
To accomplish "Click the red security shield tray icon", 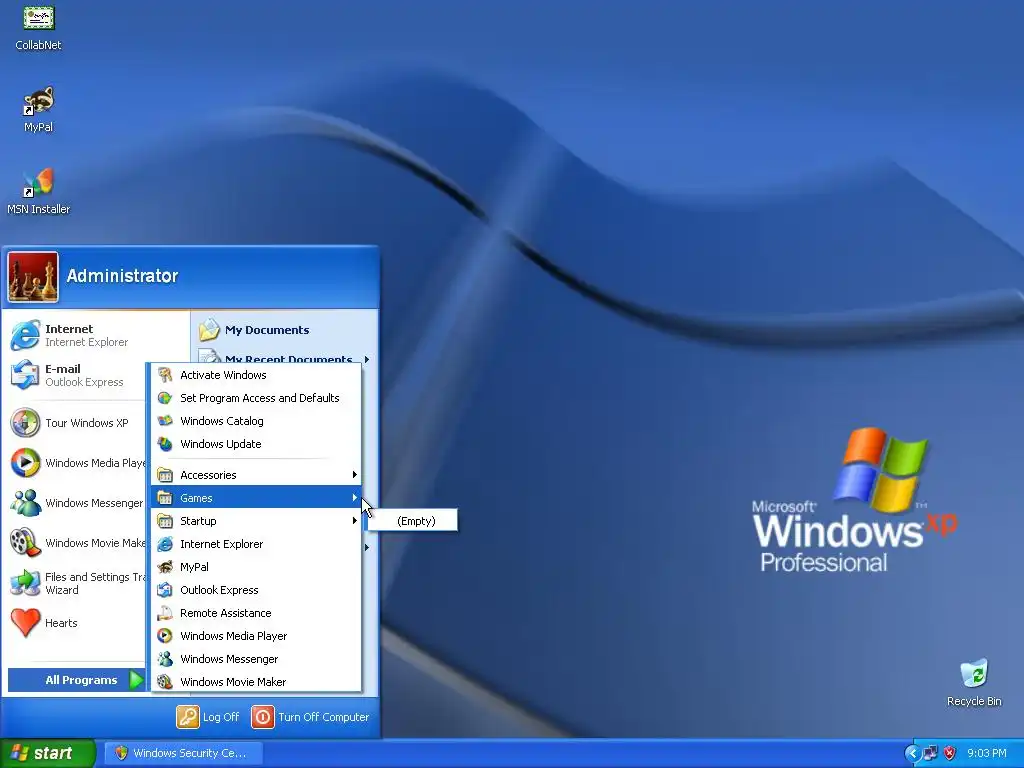I will (950, 754).
